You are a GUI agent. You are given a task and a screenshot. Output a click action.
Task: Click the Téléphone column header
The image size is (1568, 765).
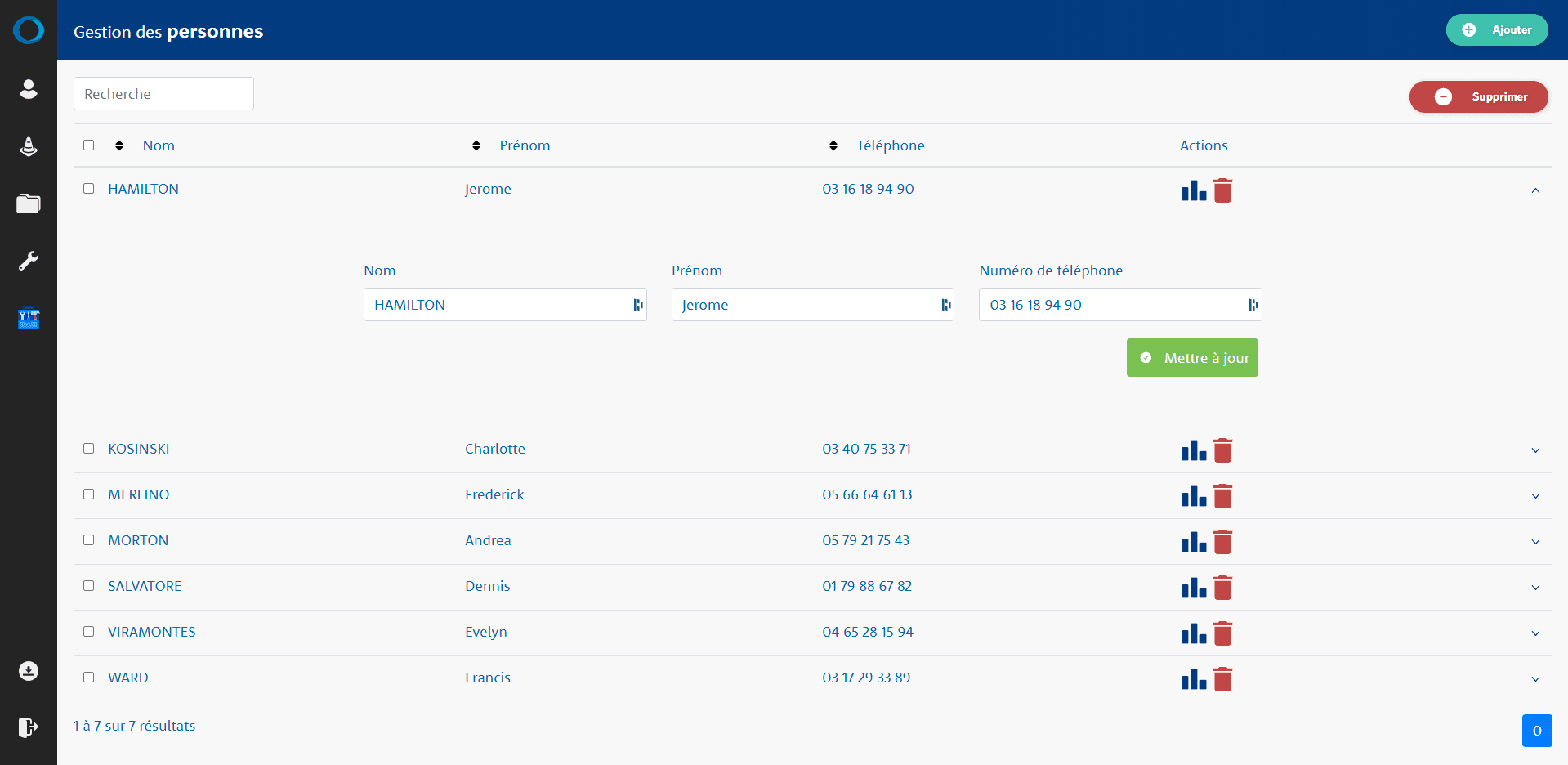tap(891, 145)
